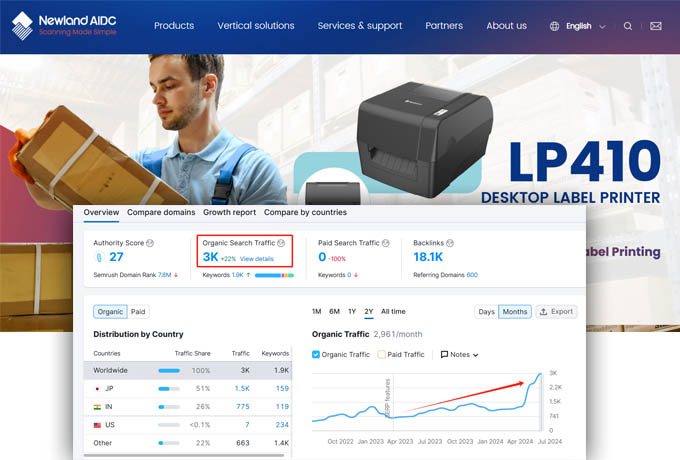Select the Organic toggle button
The width and height of the screenshot is (680, 460).
[x=110, y=312]
